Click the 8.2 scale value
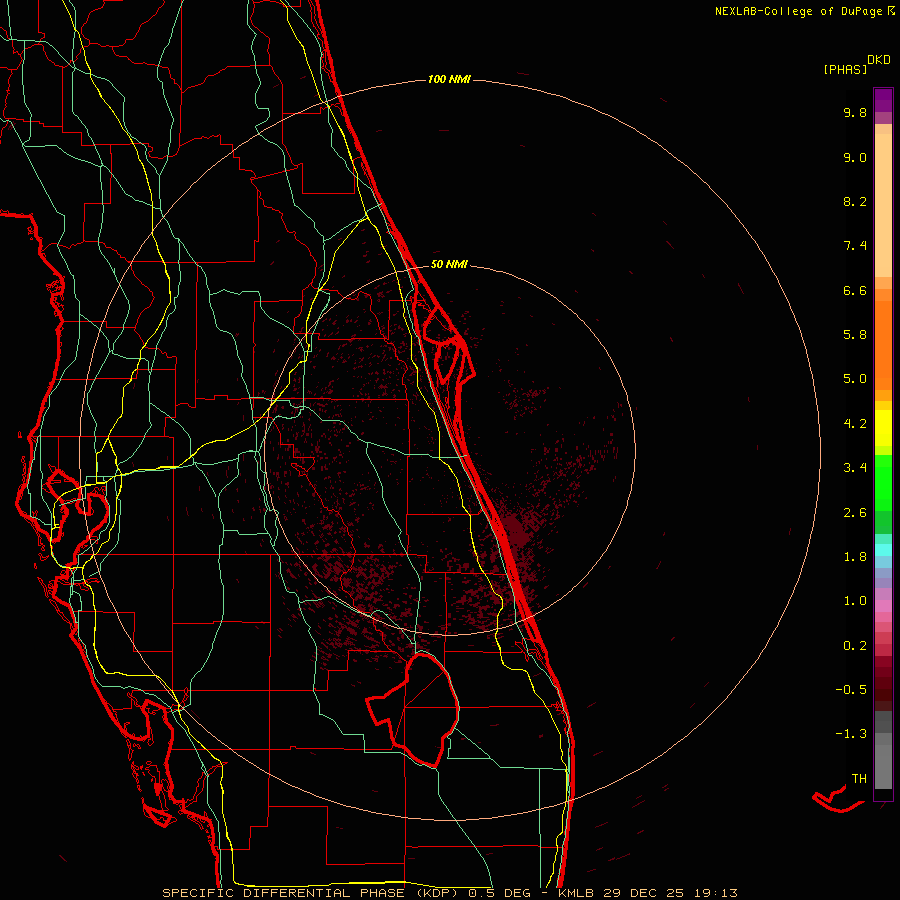The width and height of the screenshot is (900, 900). tap(855, 201)
